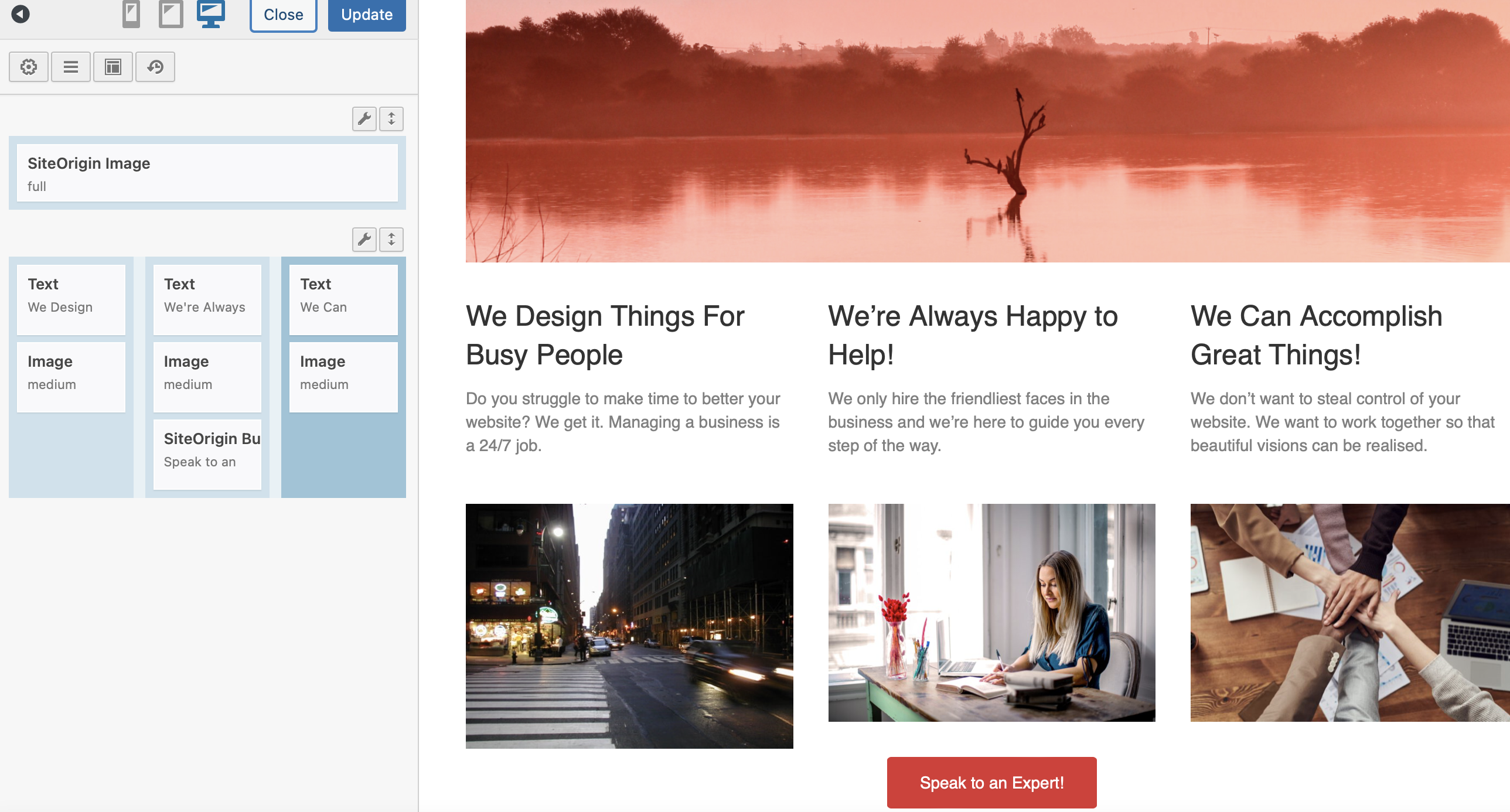Click Speak to an Expert button
The width and height of the screenshot is (1510, 812).
[991, 783]
